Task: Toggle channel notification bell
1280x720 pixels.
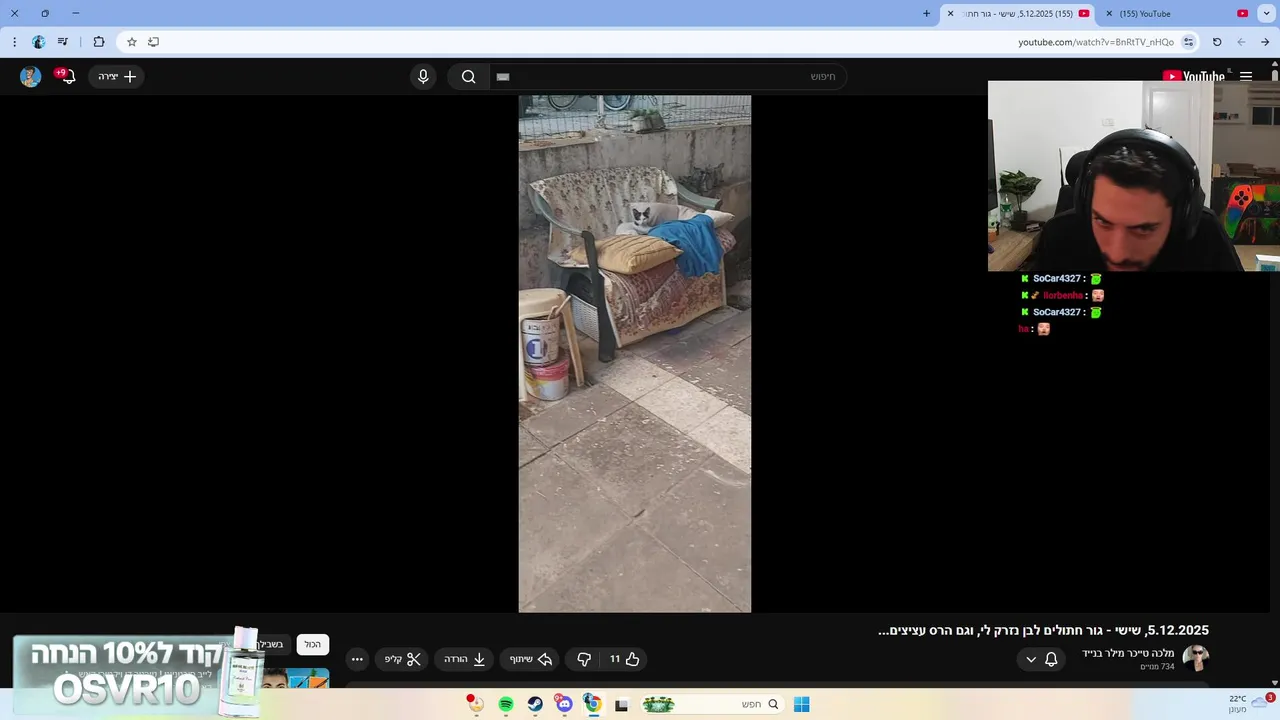Action: (1051, 659)
